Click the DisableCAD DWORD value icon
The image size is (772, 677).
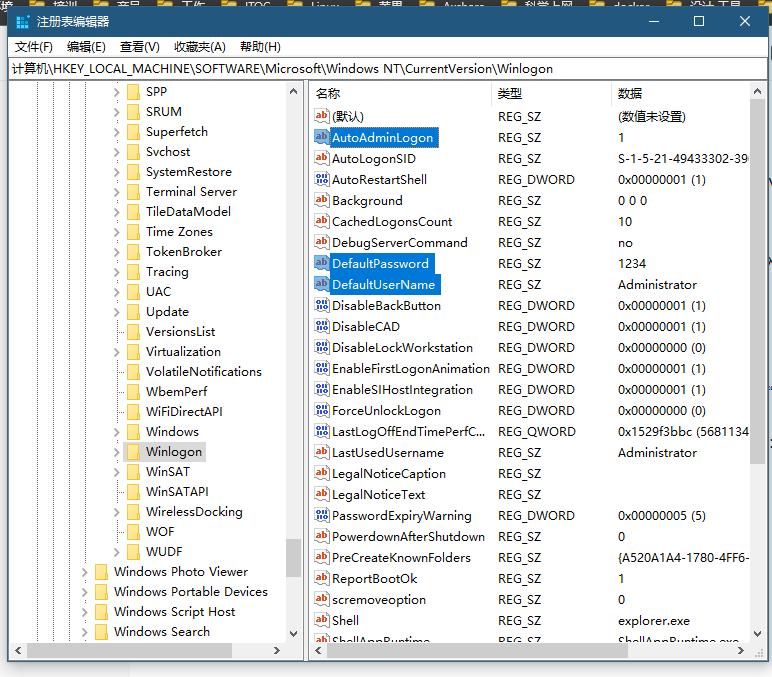(322, 326)
